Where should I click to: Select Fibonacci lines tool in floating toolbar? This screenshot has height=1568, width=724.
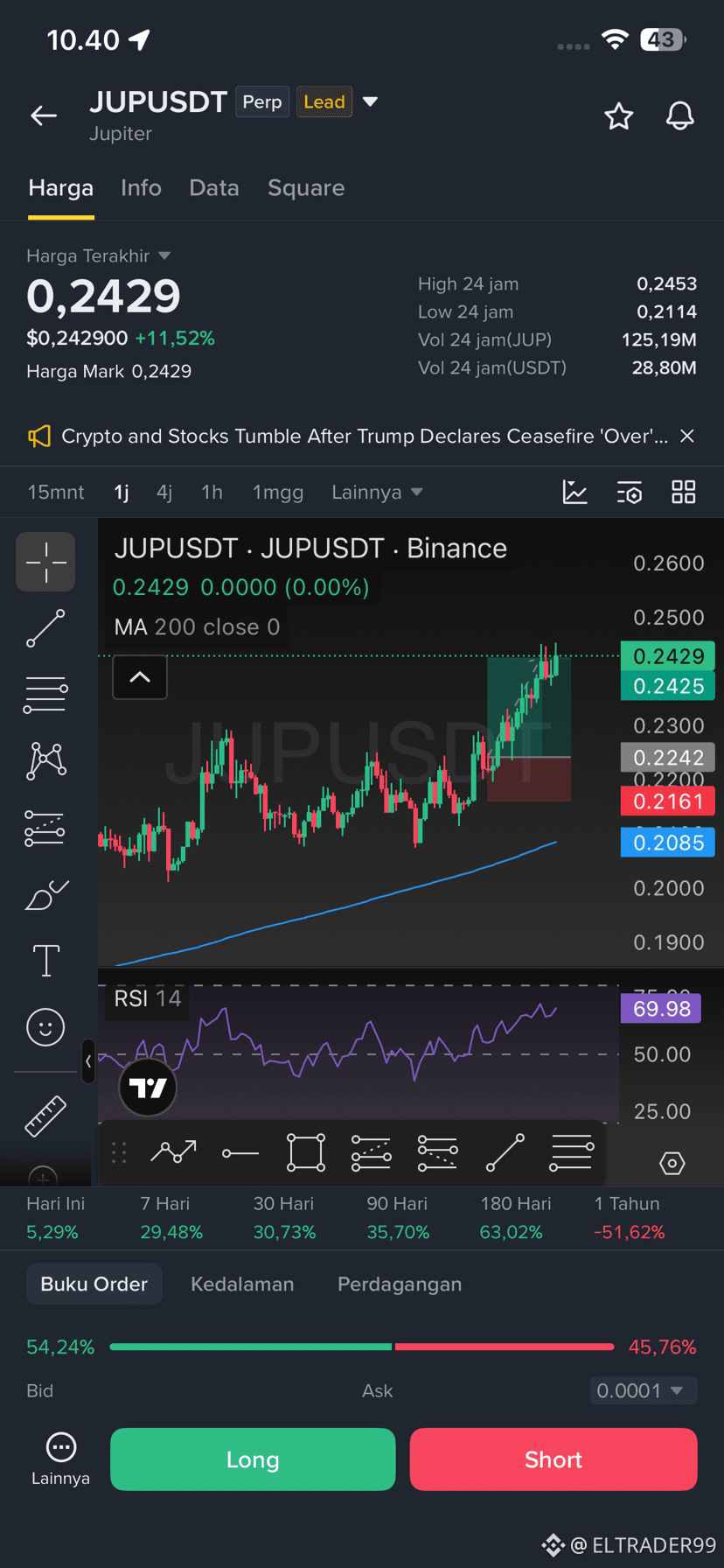click(x=572, y=1152)
